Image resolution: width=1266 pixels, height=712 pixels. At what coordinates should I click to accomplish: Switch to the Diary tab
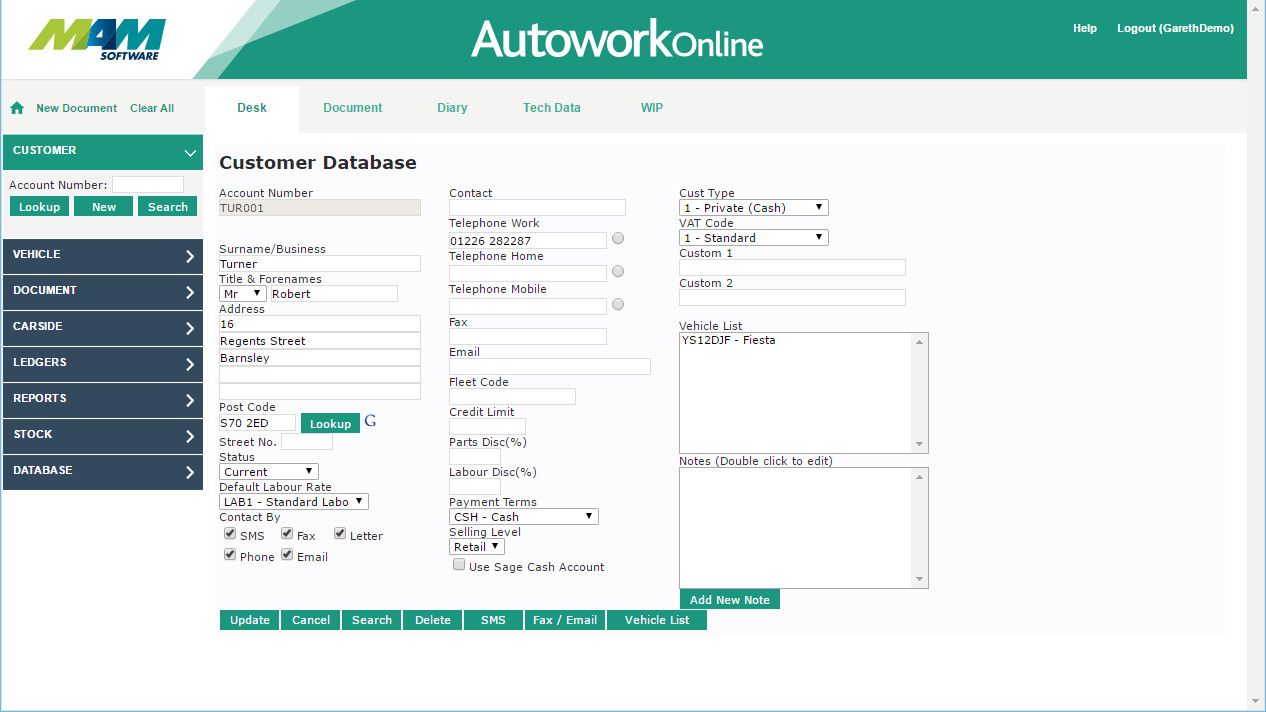pyautogui.click(x=452, y=108)
